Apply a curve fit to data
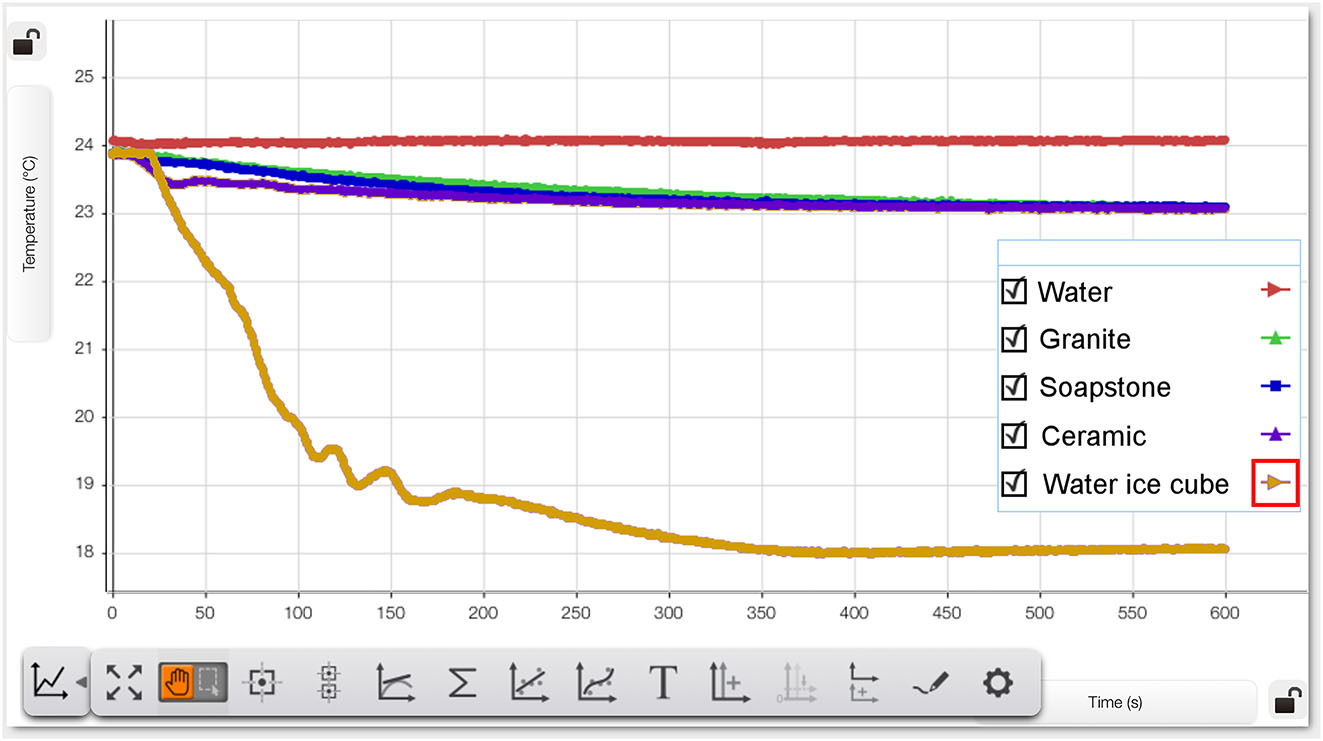This screenshot has width=1323, height=741. [595, 683]
